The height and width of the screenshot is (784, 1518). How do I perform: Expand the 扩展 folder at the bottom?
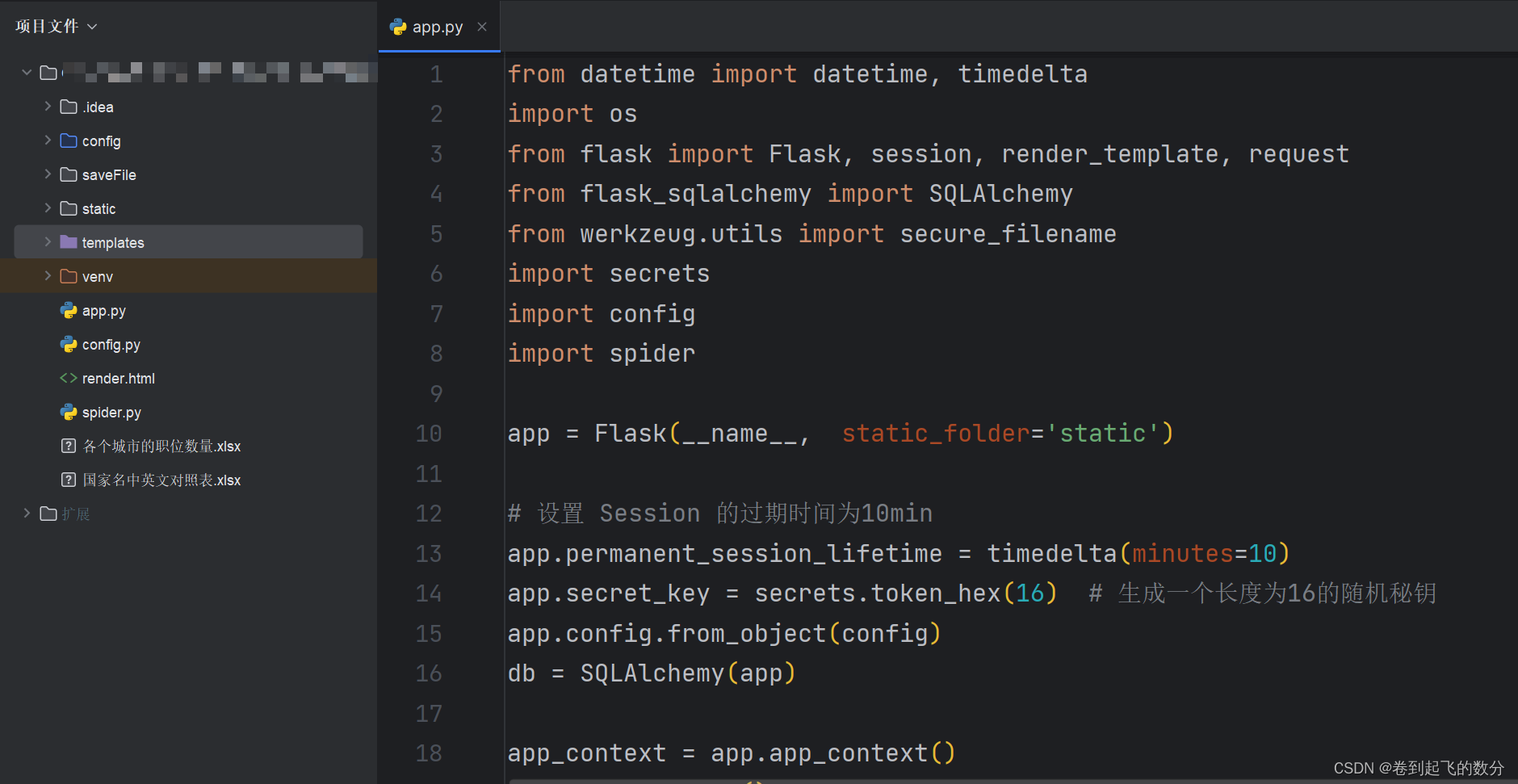(25, 514)
